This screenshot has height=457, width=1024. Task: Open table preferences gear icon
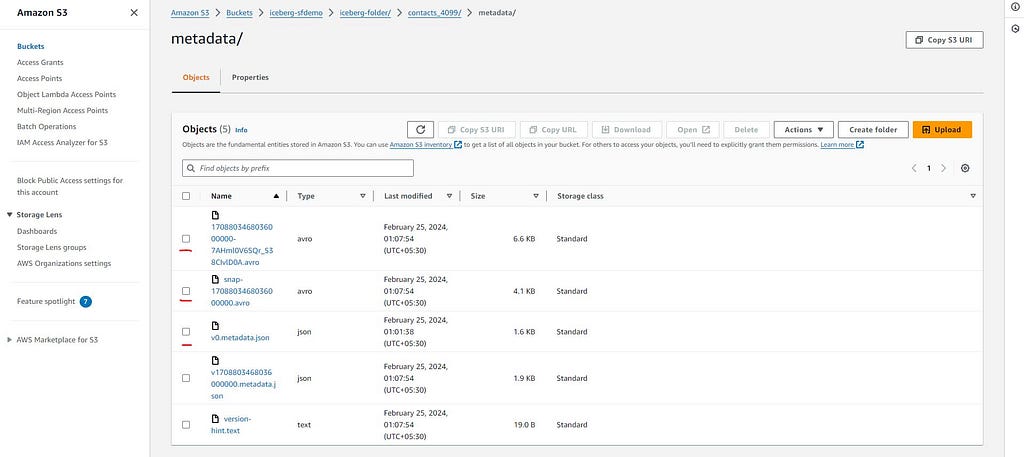pos(965,168)
